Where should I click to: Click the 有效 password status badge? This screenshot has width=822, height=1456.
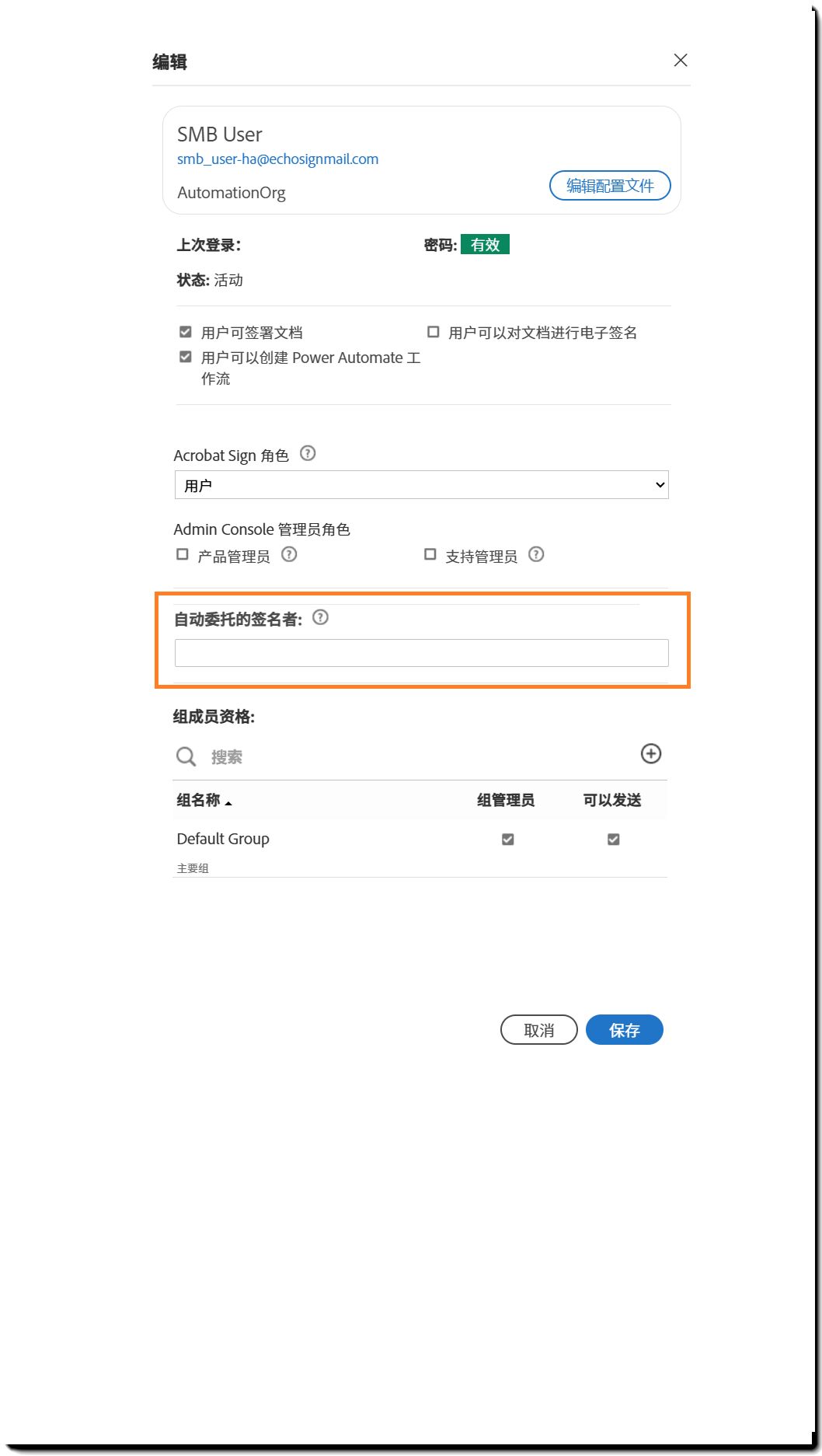pos(485,244)
